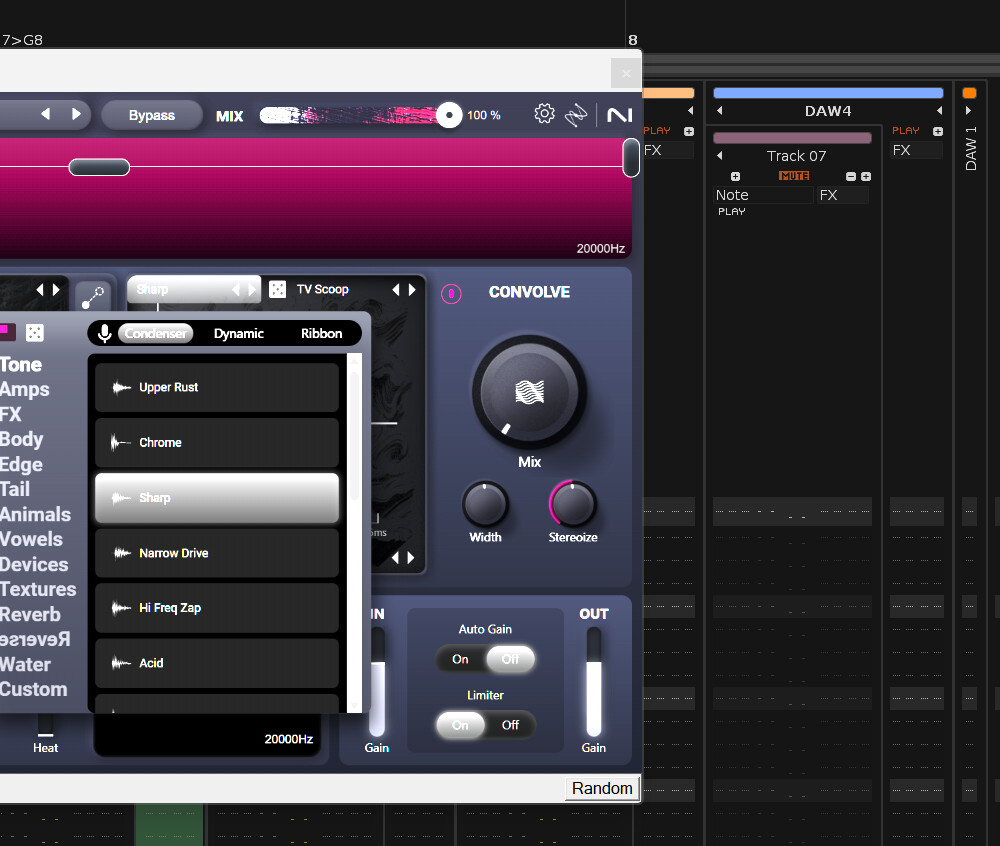Select Hi Freq Zap preset
Viewport: 1000px width, 846px height.
pyautogui.click(x=217, y=608)
